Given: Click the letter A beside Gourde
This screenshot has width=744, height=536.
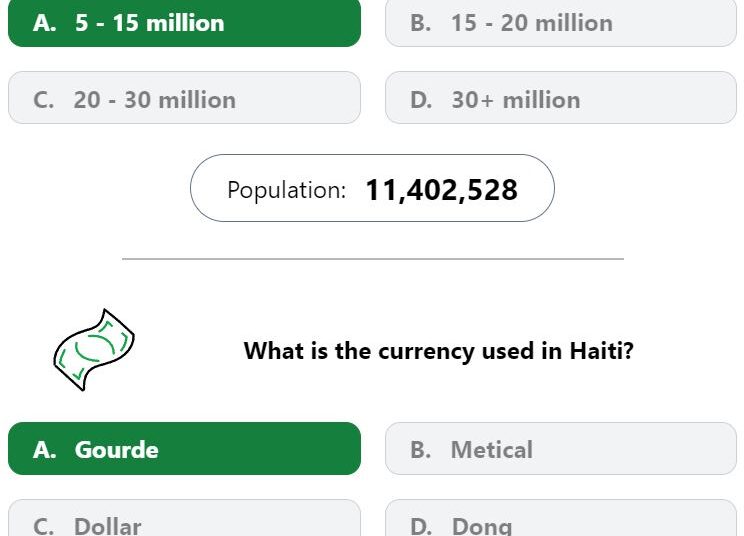Looking at the screenshot, I should click(44, 450).
